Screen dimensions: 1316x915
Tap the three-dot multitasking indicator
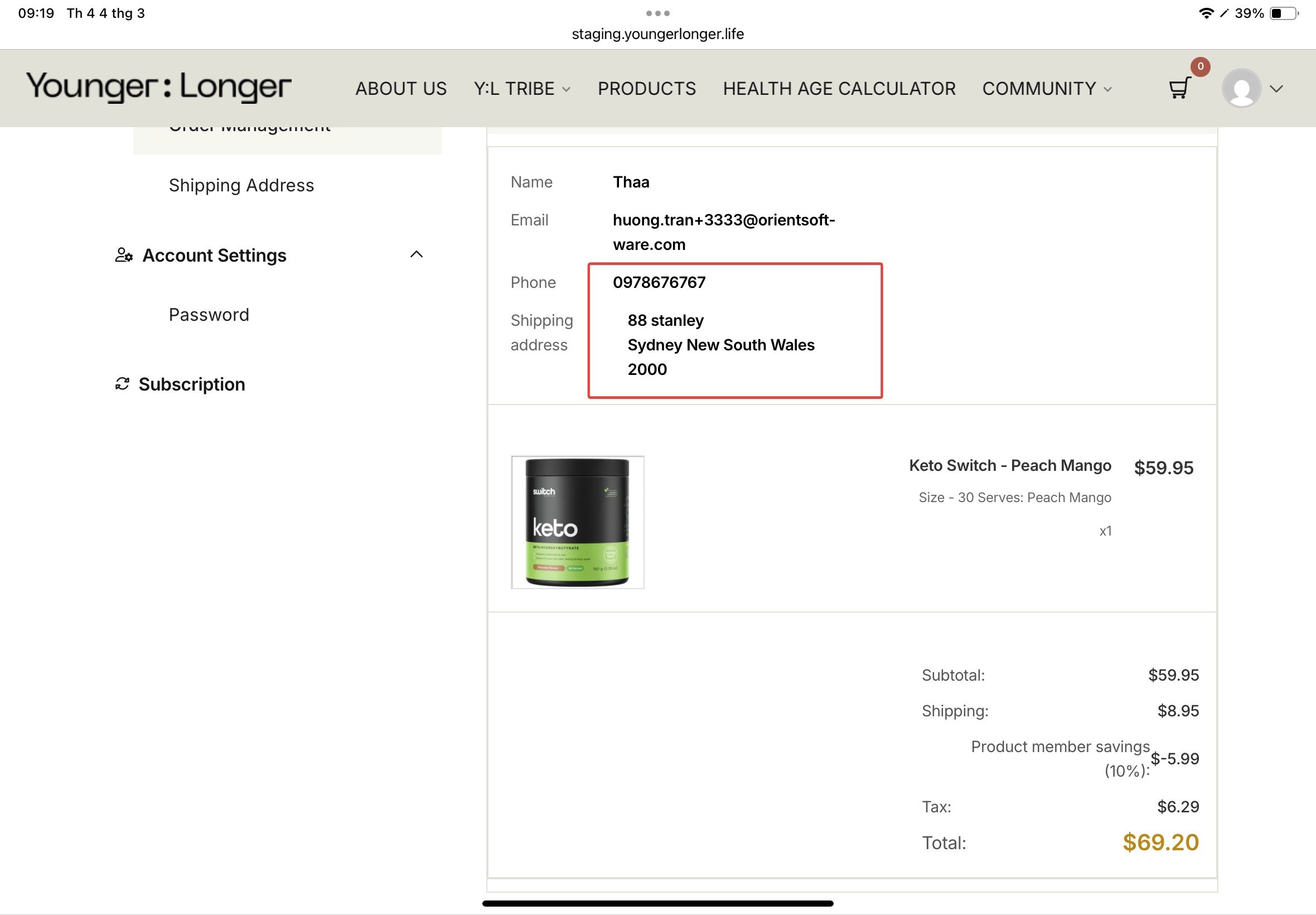coord(657,13)
